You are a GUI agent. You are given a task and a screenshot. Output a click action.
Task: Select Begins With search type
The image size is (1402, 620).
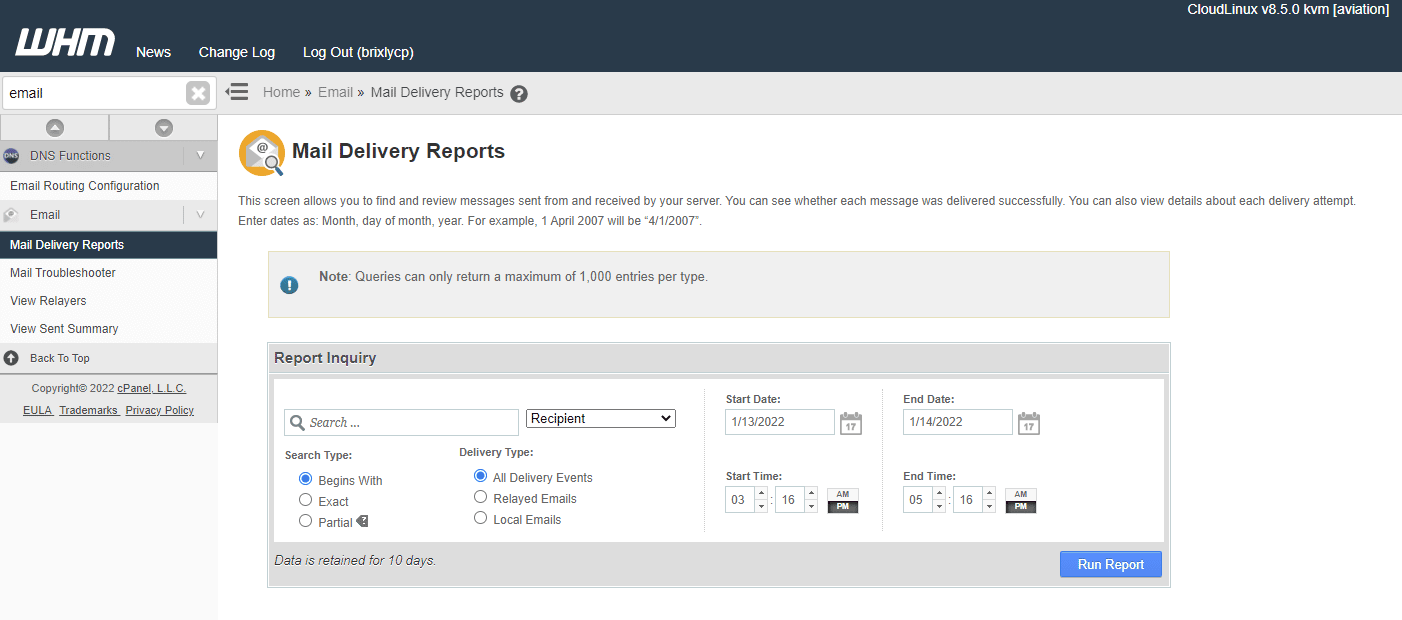[306, 479]
